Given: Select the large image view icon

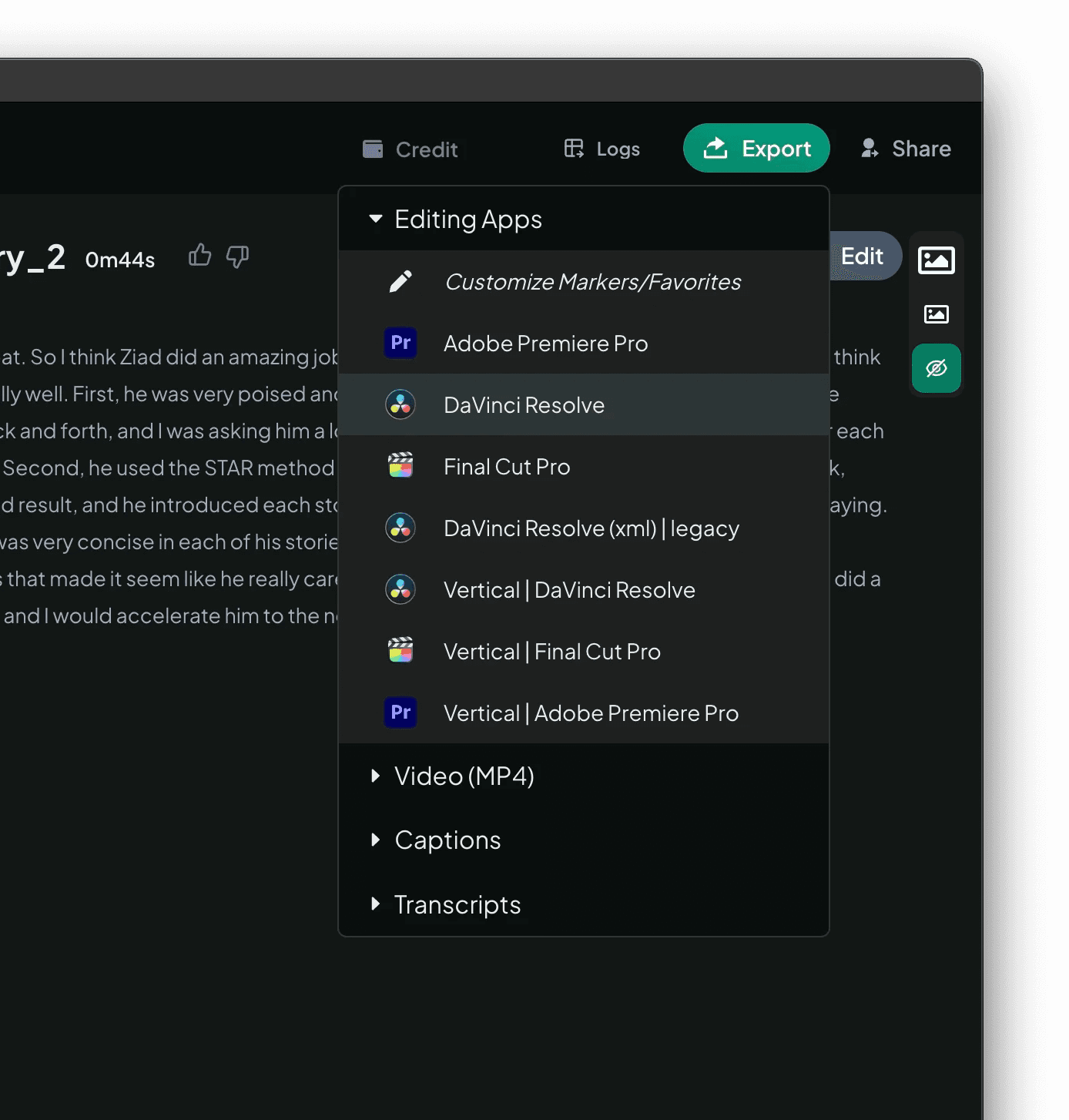Looking at the screenshot, I should click(x=937, y=260).
